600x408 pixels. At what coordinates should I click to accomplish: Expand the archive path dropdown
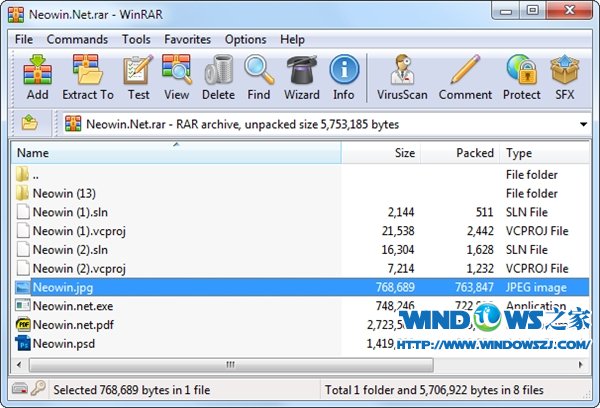pos(583,125)
